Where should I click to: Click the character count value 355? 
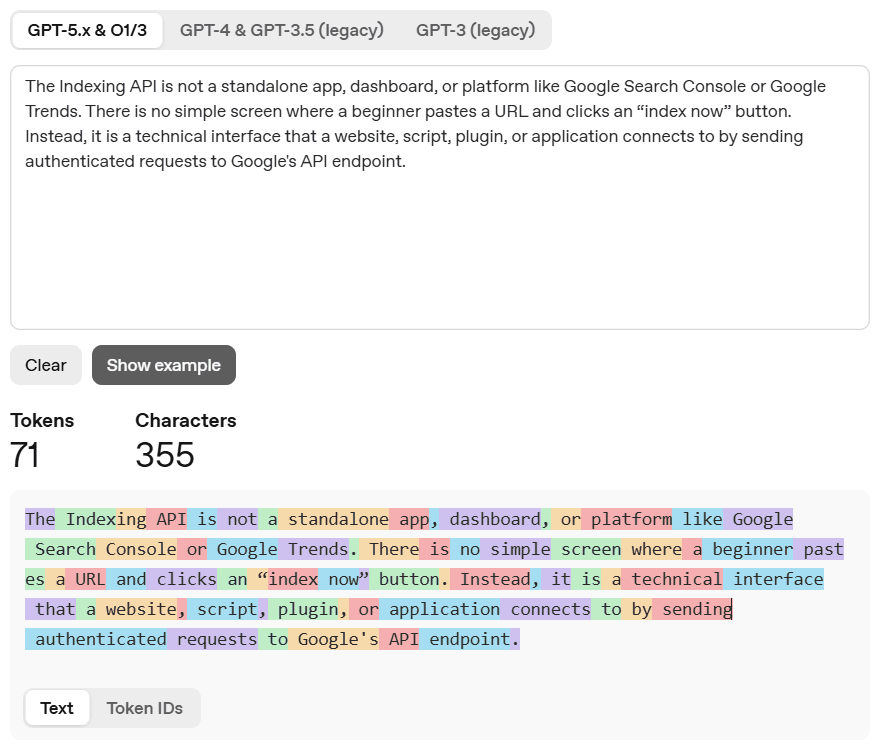pyautogui.click(x=165, y=455)
